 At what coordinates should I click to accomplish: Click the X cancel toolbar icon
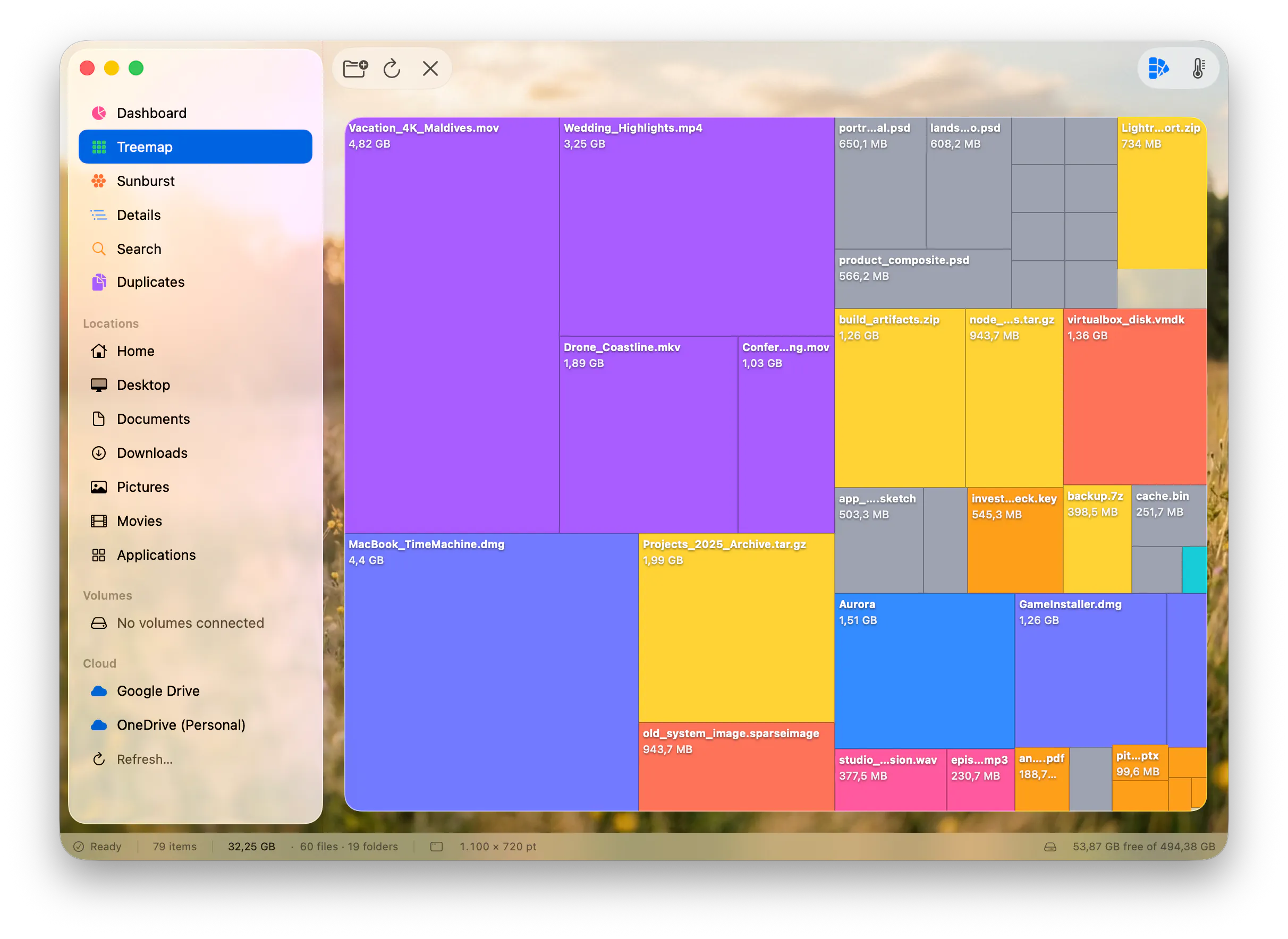pyautogui.click(x=430, y=69)
